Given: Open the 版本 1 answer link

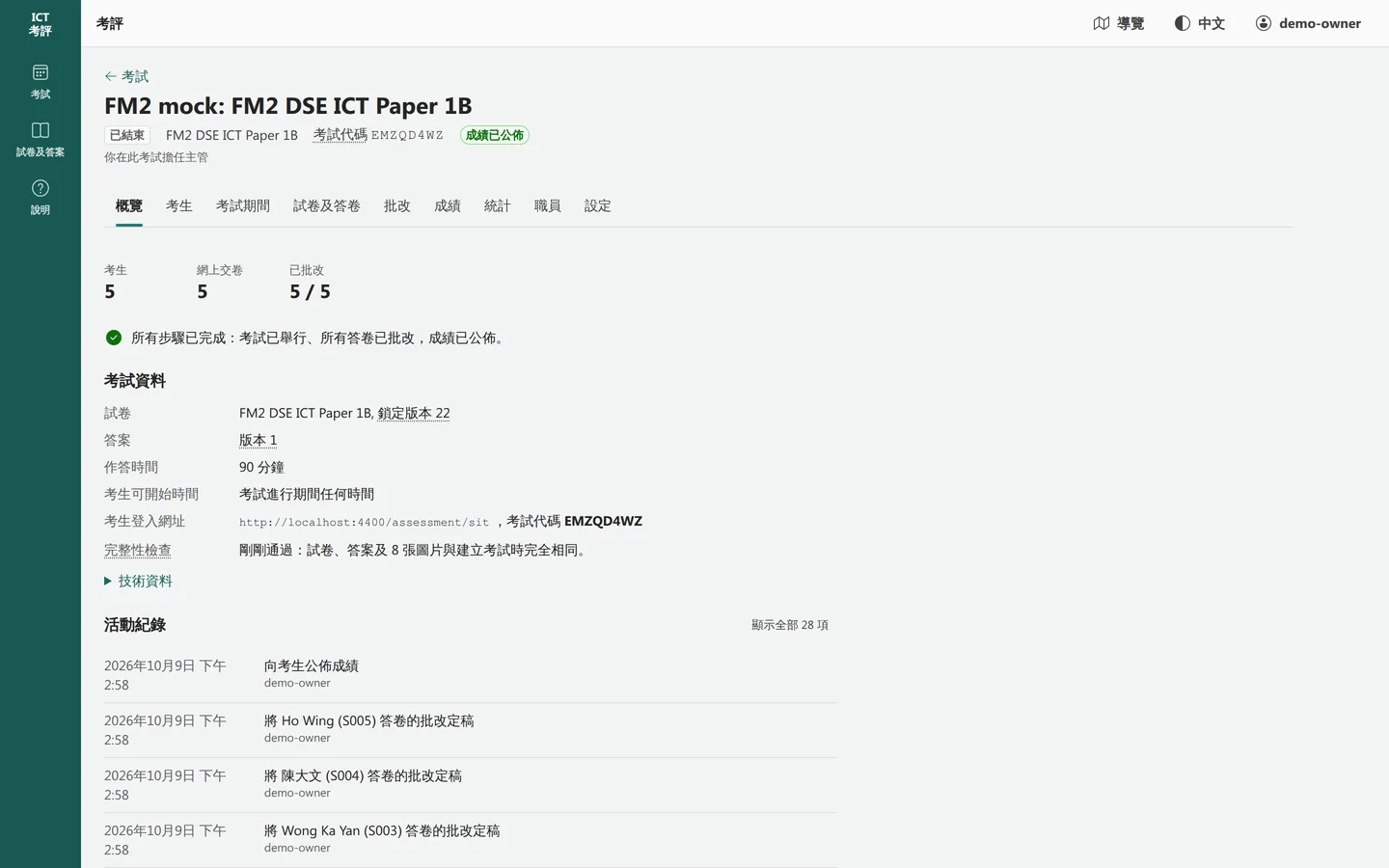Looking at the screenshot, I should coord(259,440).
